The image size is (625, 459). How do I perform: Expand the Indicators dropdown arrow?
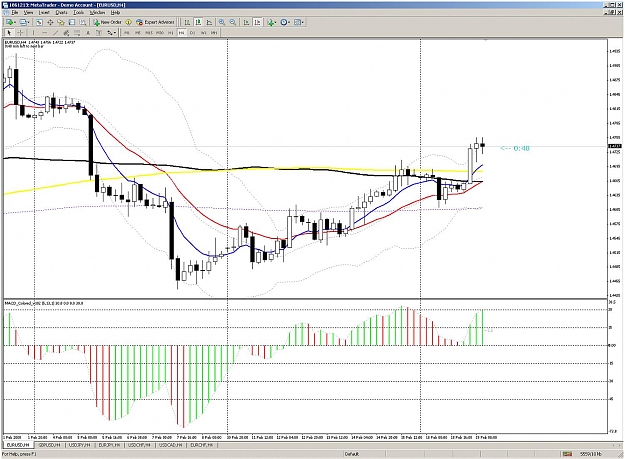click(x=275, y=23)
